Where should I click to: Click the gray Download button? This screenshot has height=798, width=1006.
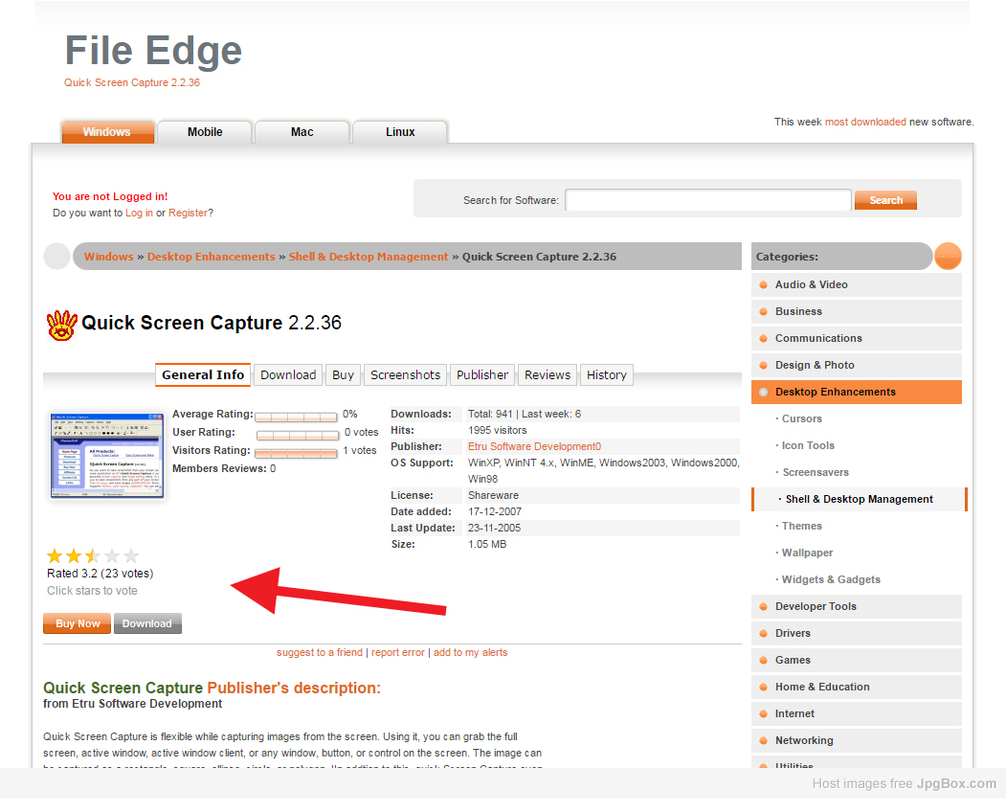(148, 624)
